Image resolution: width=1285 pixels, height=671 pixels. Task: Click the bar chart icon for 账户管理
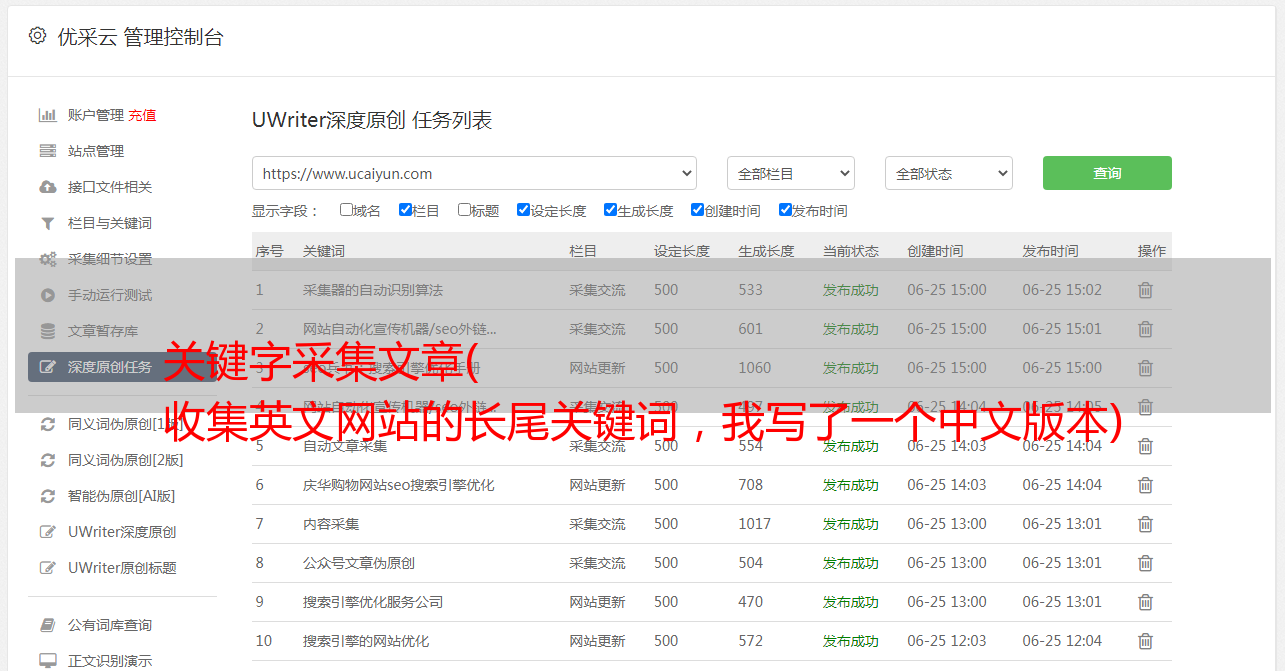point(47,115)
